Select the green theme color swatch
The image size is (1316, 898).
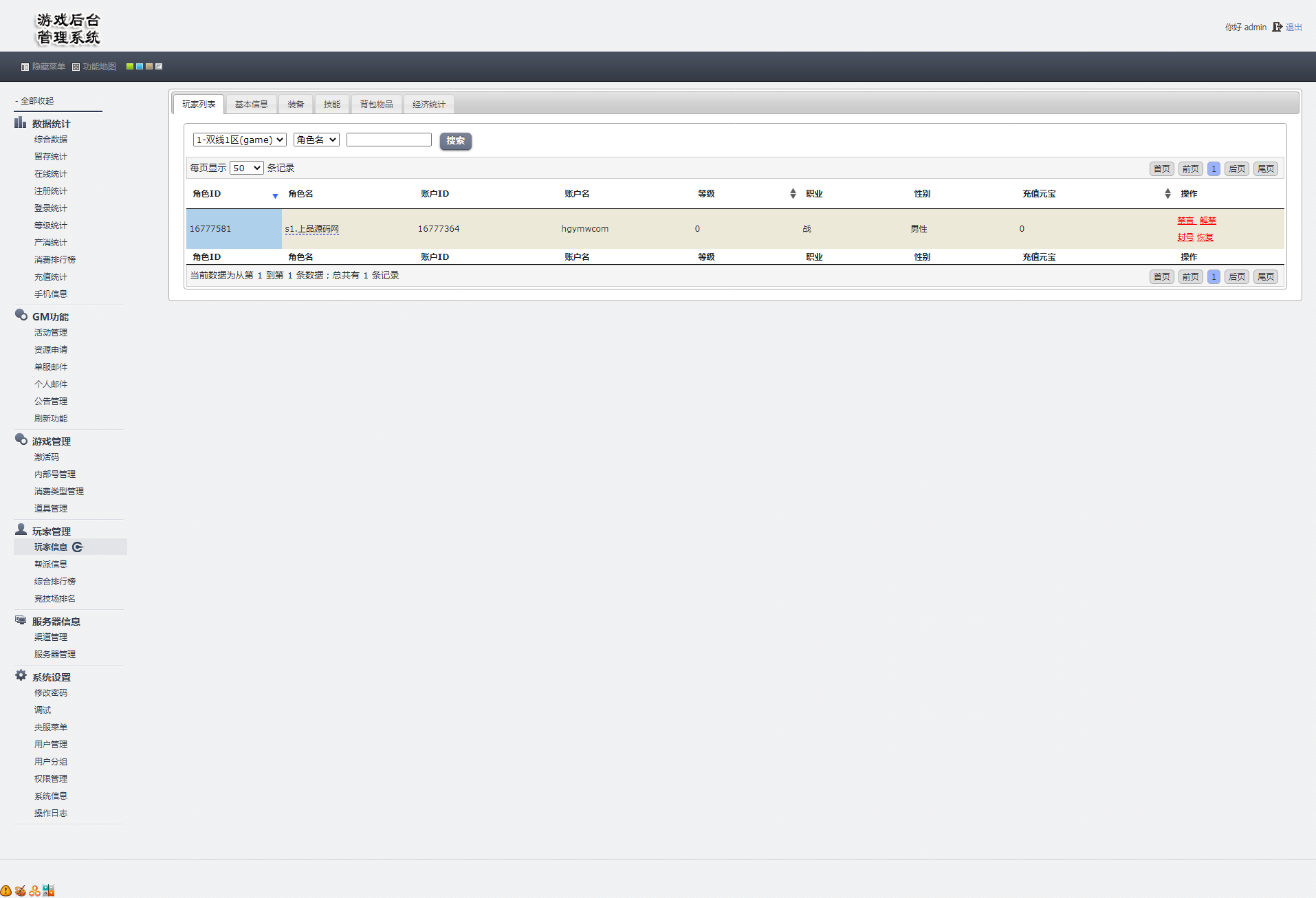point(129,67)
